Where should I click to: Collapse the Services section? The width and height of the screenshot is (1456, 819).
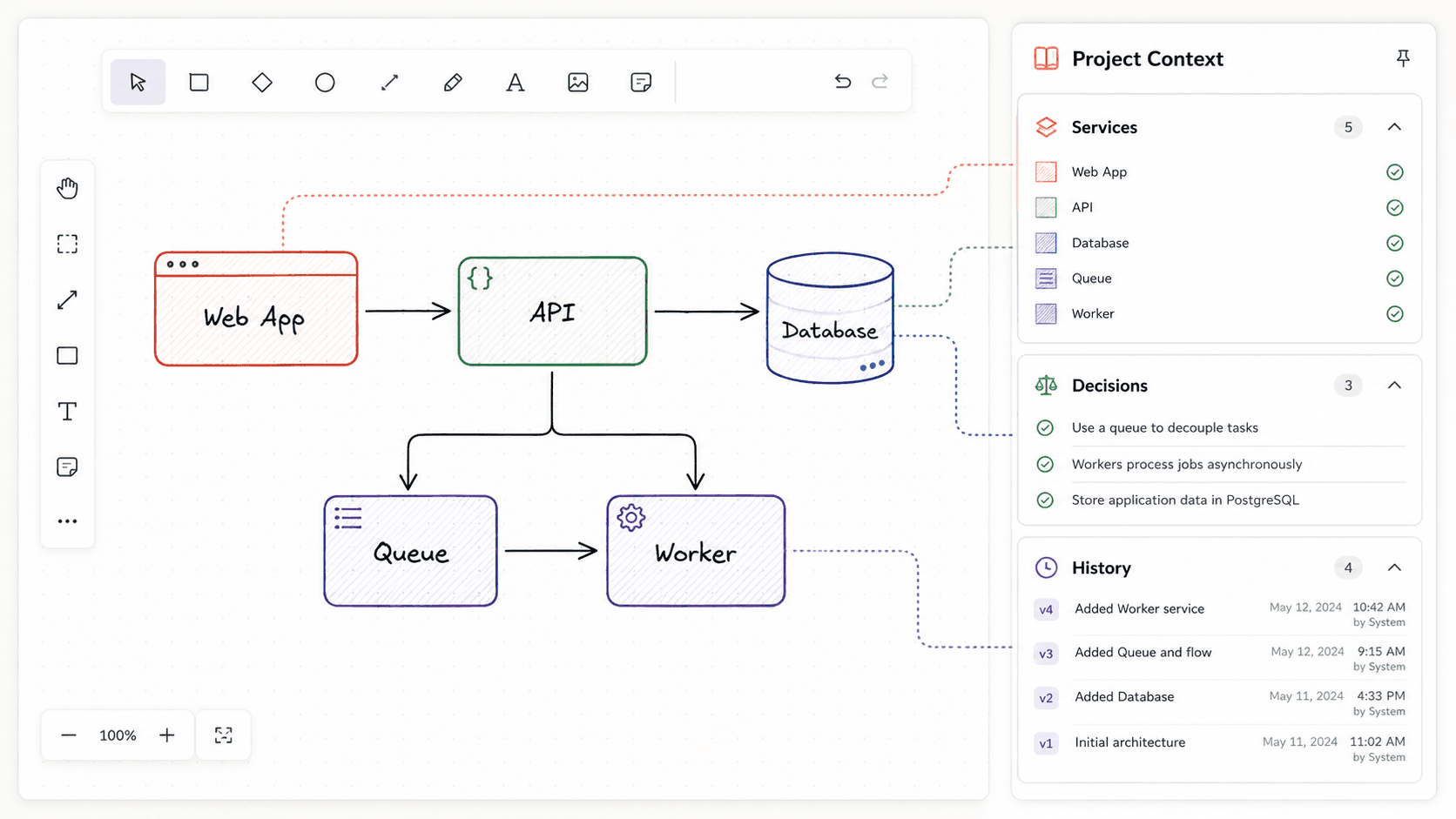[1394, 127]
